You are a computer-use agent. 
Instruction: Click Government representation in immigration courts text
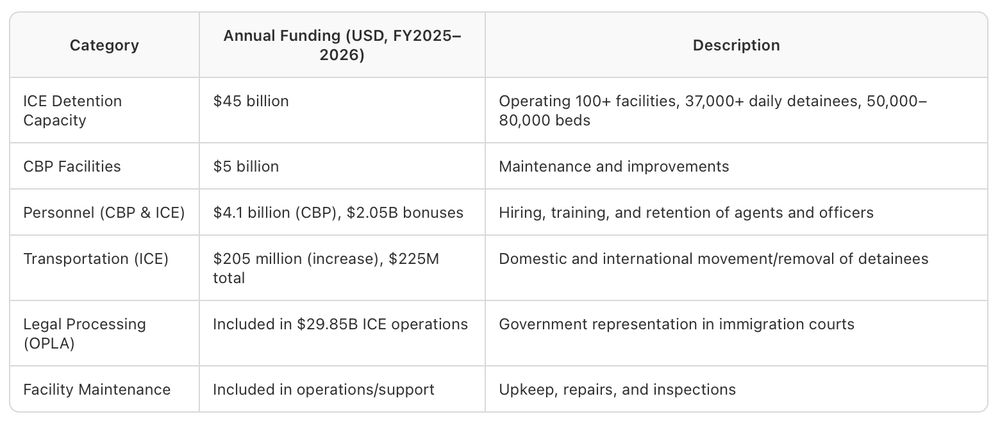click(676, 323)
